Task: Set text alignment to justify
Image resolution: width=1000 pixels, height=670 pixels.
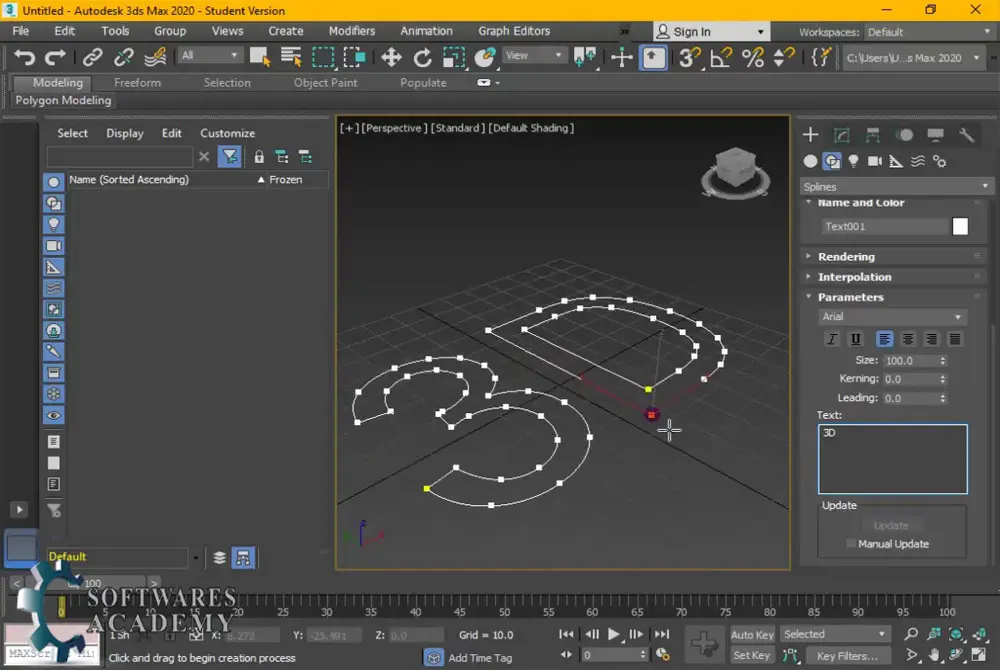Action: pos(955,339)
